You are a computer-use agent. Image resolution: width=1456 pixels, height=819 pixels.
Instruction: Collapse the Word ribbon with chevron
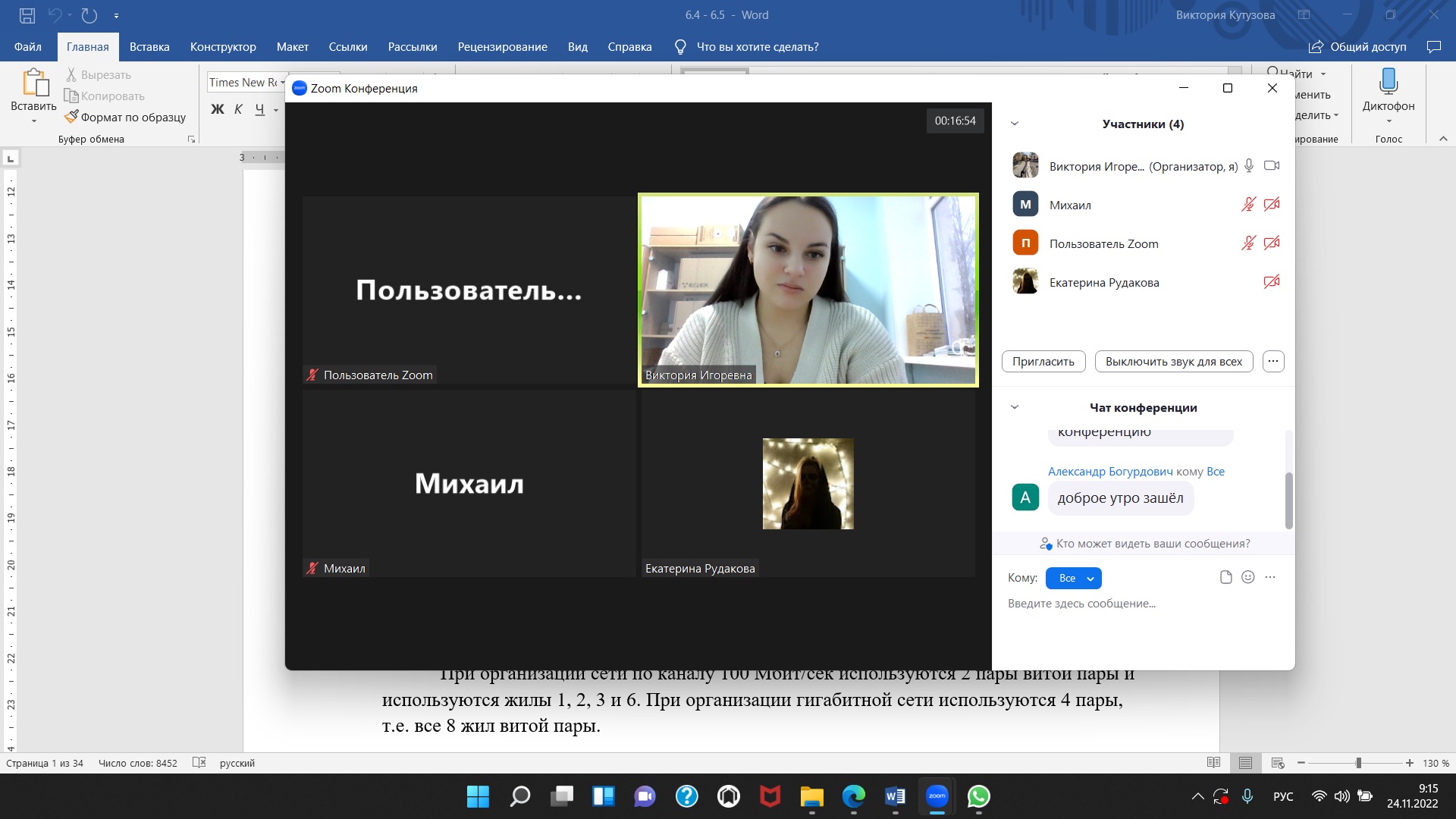pos(1443,139)
